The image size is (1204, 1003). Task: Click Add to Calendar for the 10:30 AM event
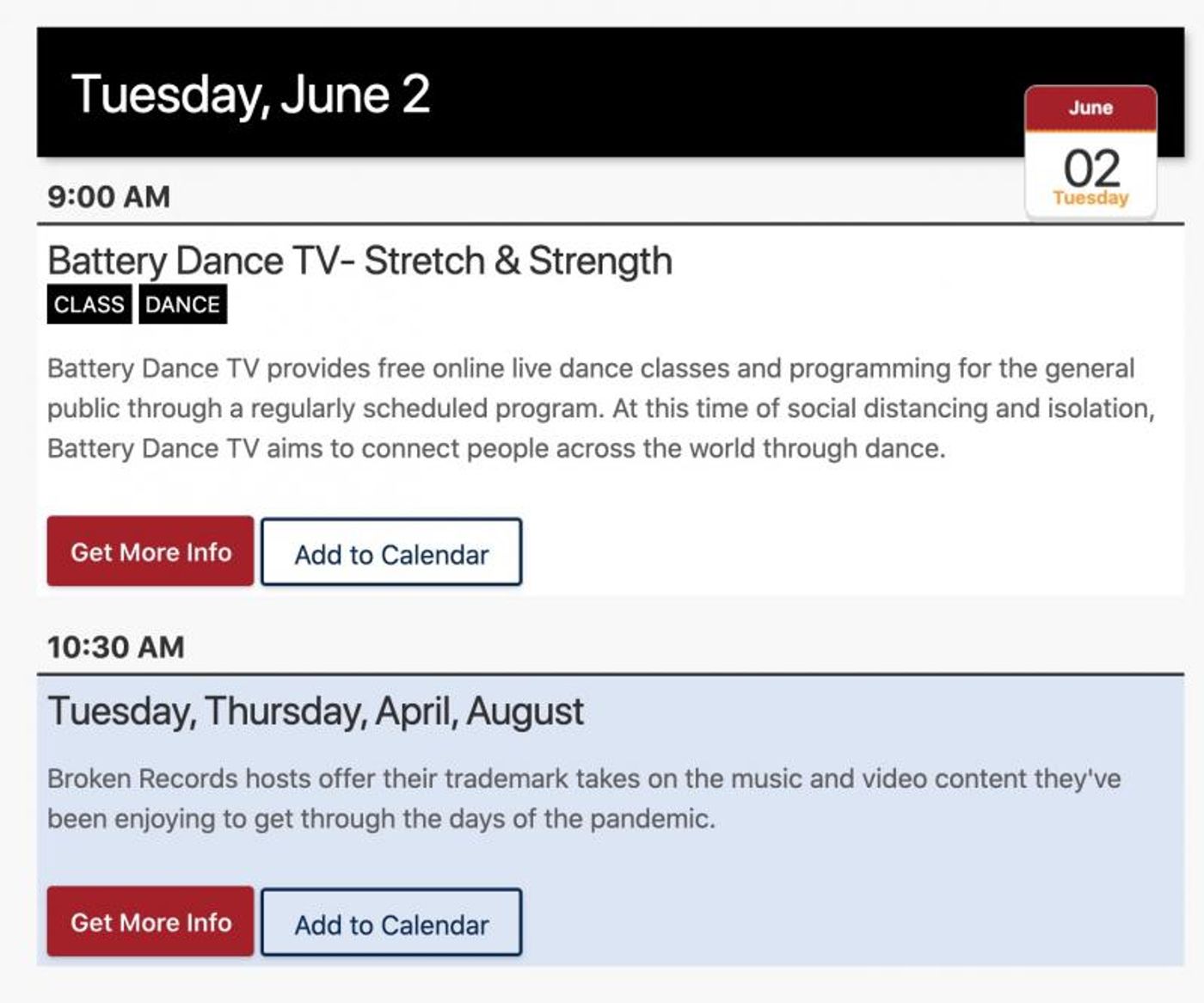[391, 923]
